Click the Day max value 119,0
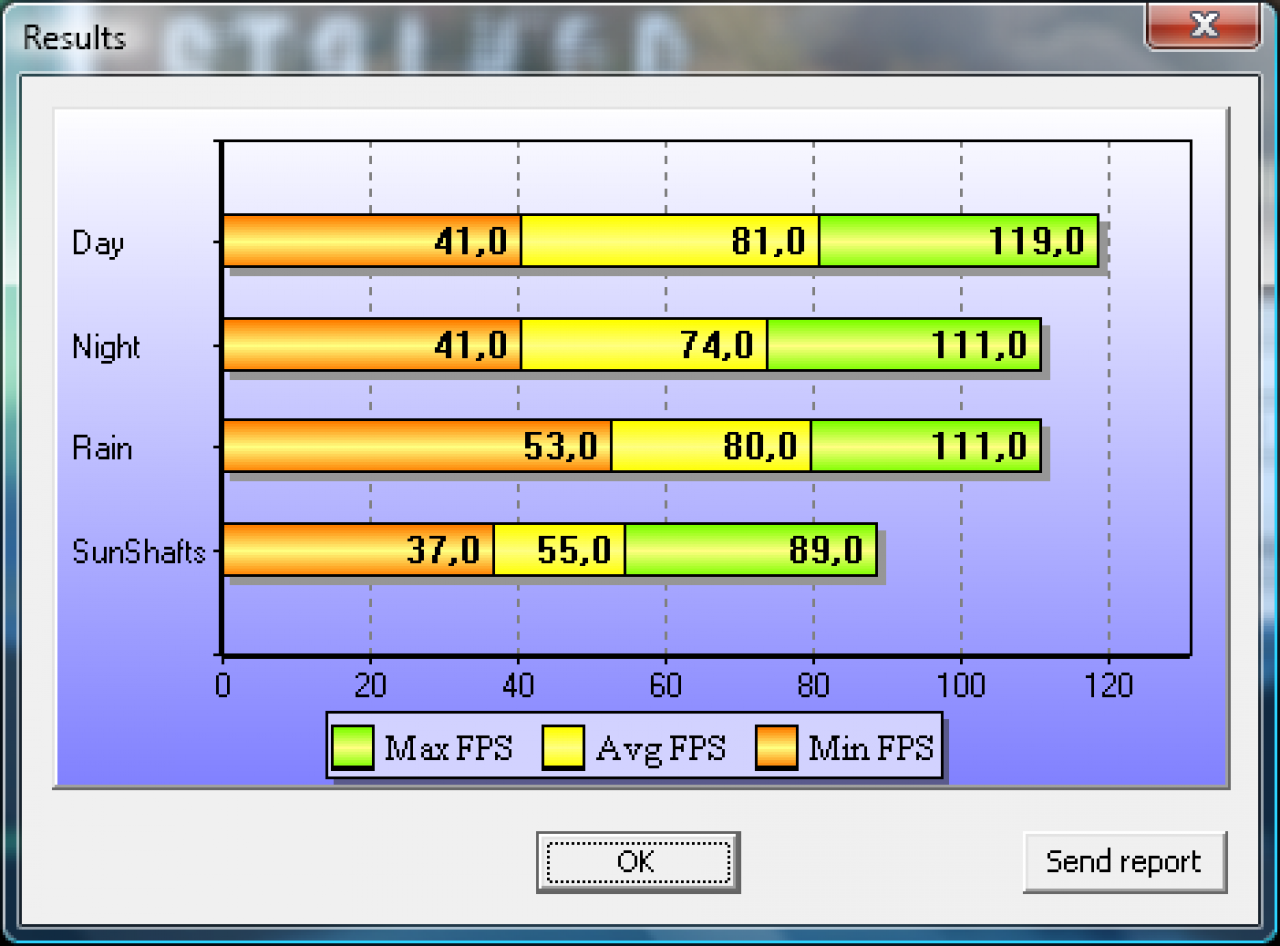This screenshot has width=1280, height=946. pos(1037,241)
